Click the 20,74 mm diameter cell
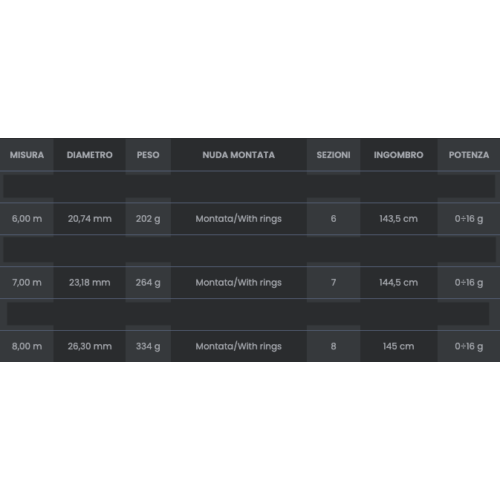 89,219
